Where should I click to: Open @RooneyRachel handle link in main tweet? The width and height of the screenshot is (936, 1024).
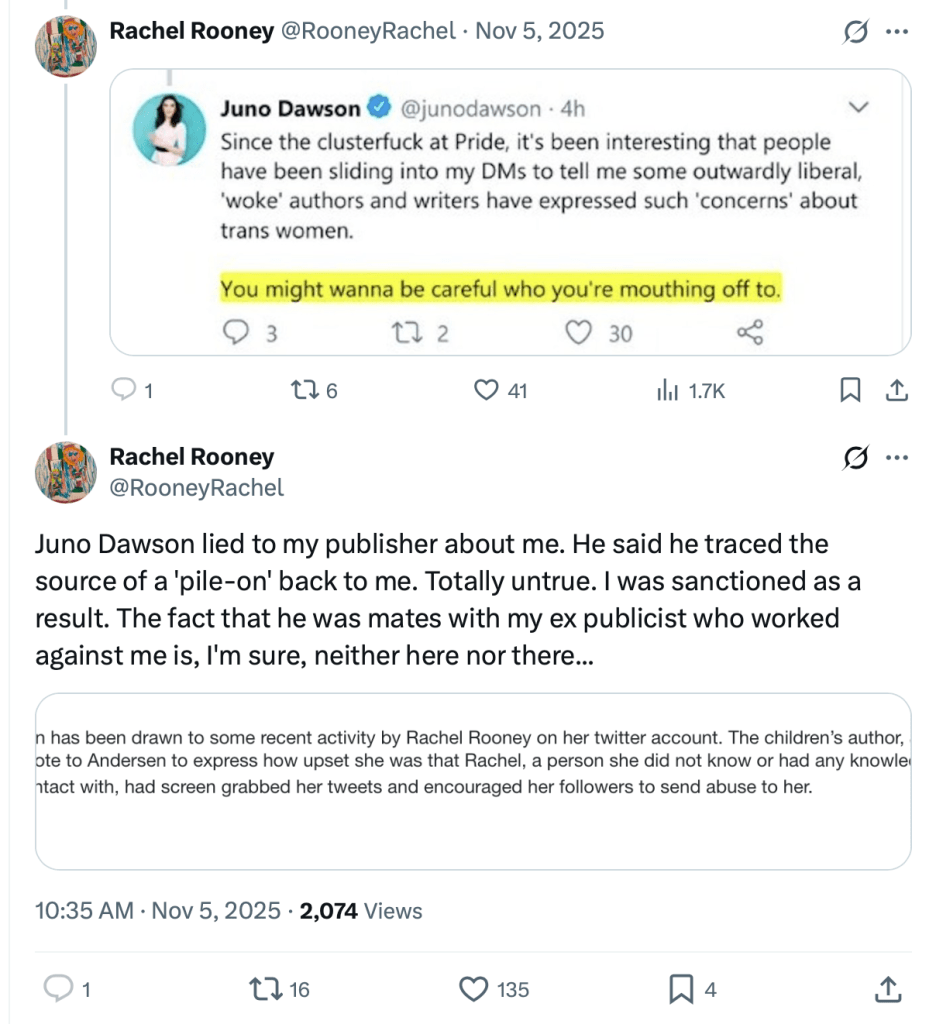(196, 488)
